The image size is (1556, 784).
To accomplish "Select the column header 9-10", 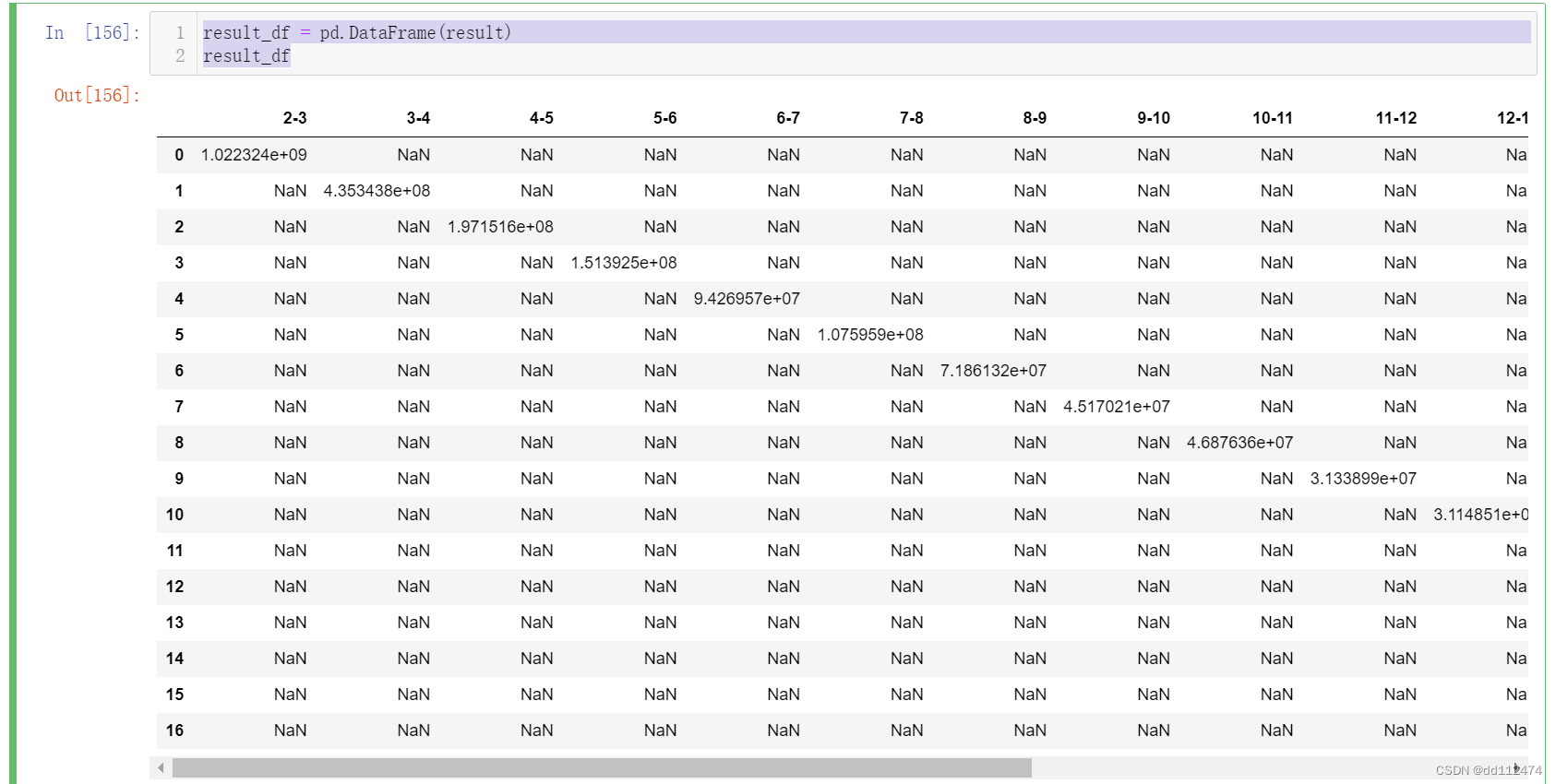I will click(1154, 118).
